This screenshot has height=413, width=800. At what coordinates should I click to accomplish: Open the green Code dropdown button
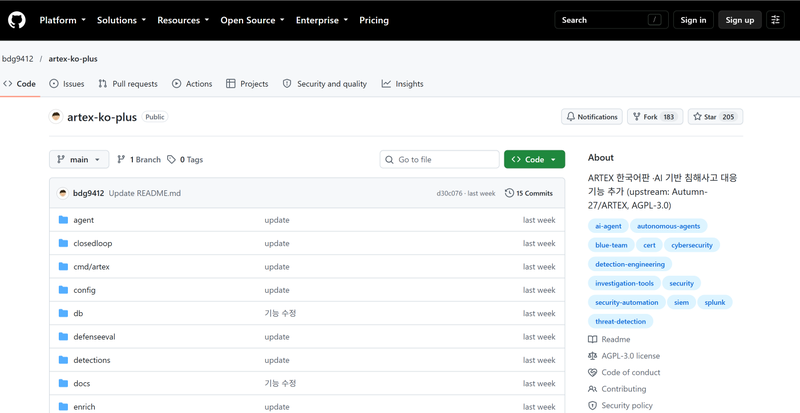click(534, 159)
